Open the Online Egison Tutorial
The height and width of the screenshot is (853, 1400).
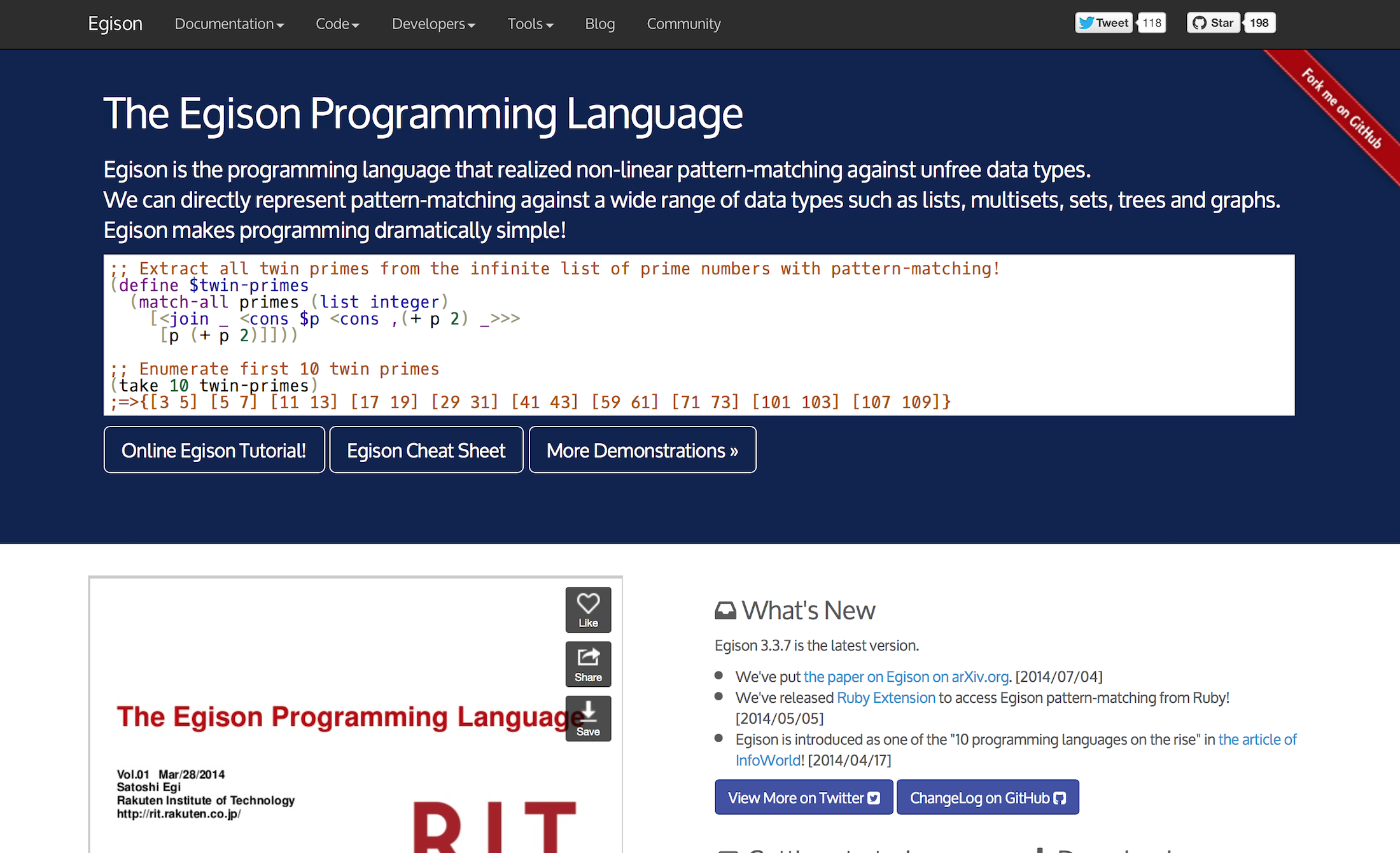(x=214, y=450)
